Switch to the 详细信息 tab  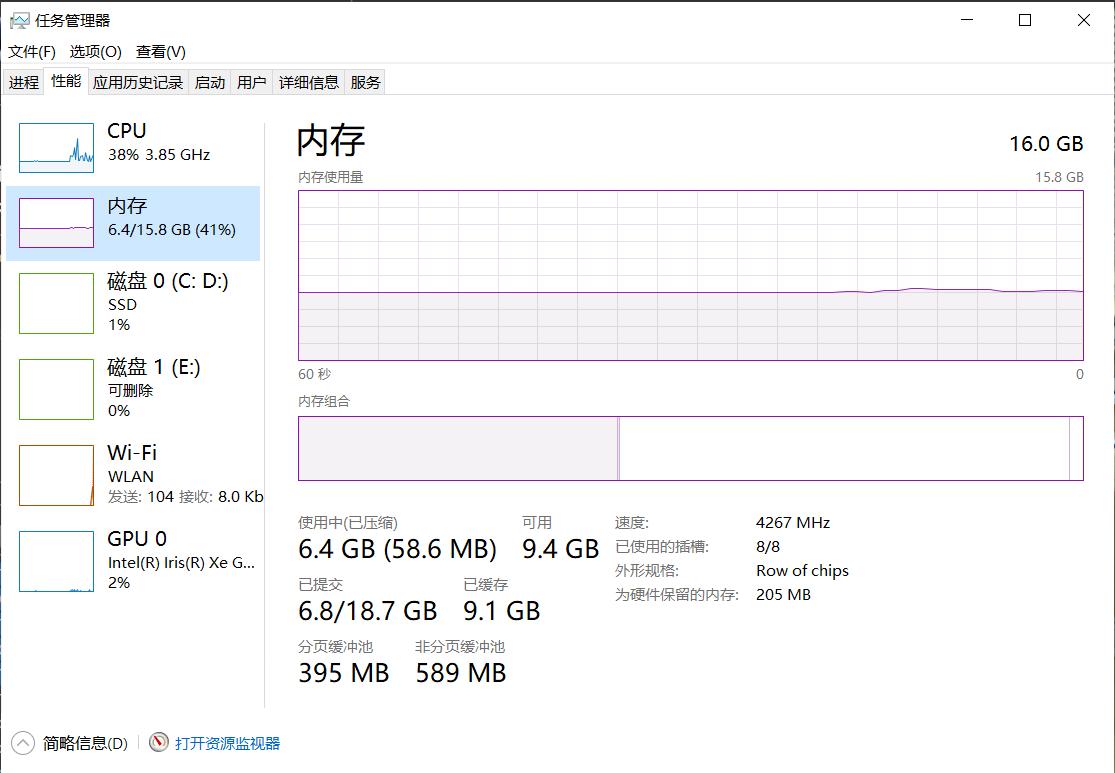(309, 83)
